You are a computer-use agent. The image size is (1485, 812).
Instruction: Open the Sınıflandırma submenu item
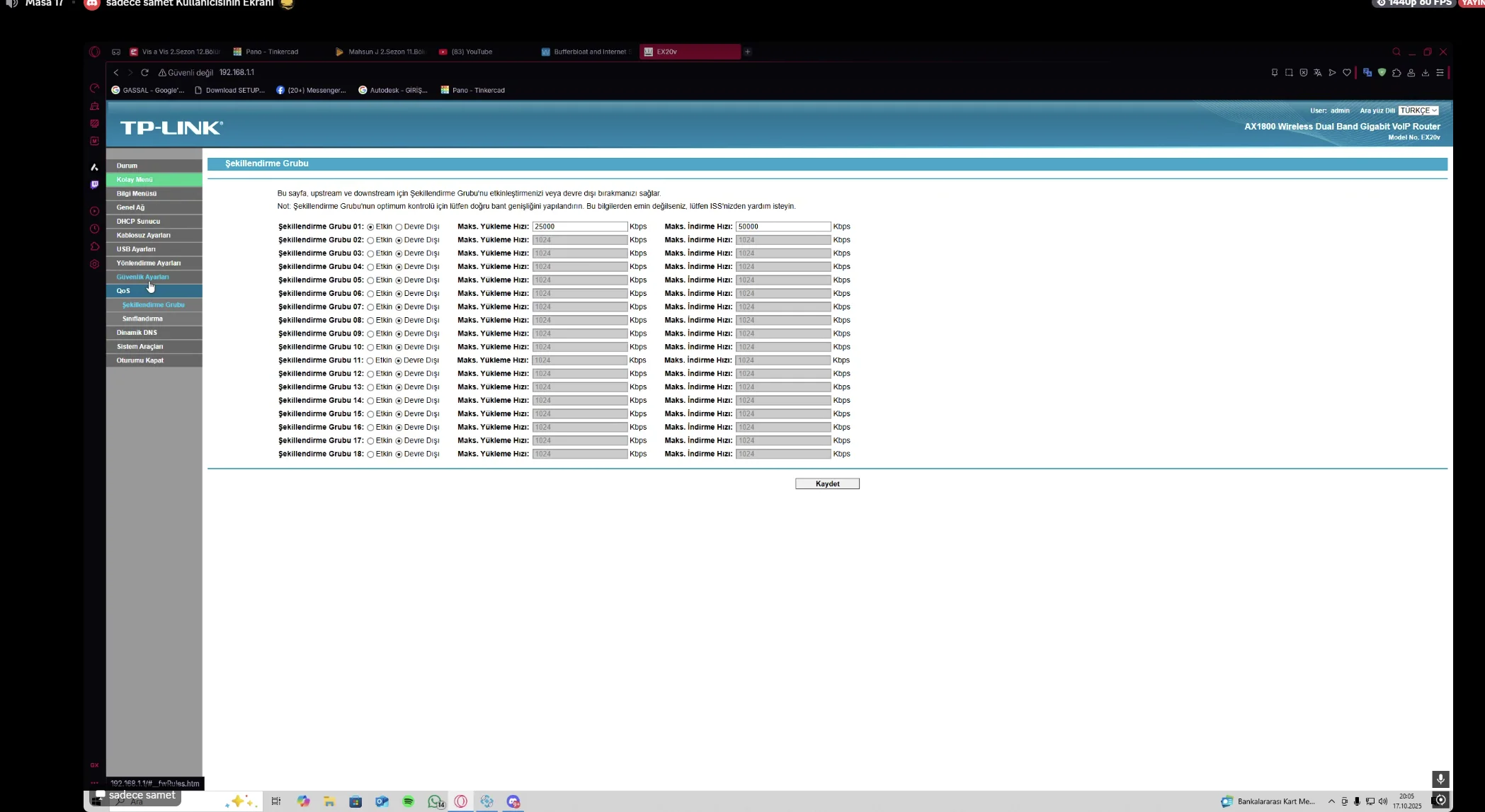coord(142,319)
